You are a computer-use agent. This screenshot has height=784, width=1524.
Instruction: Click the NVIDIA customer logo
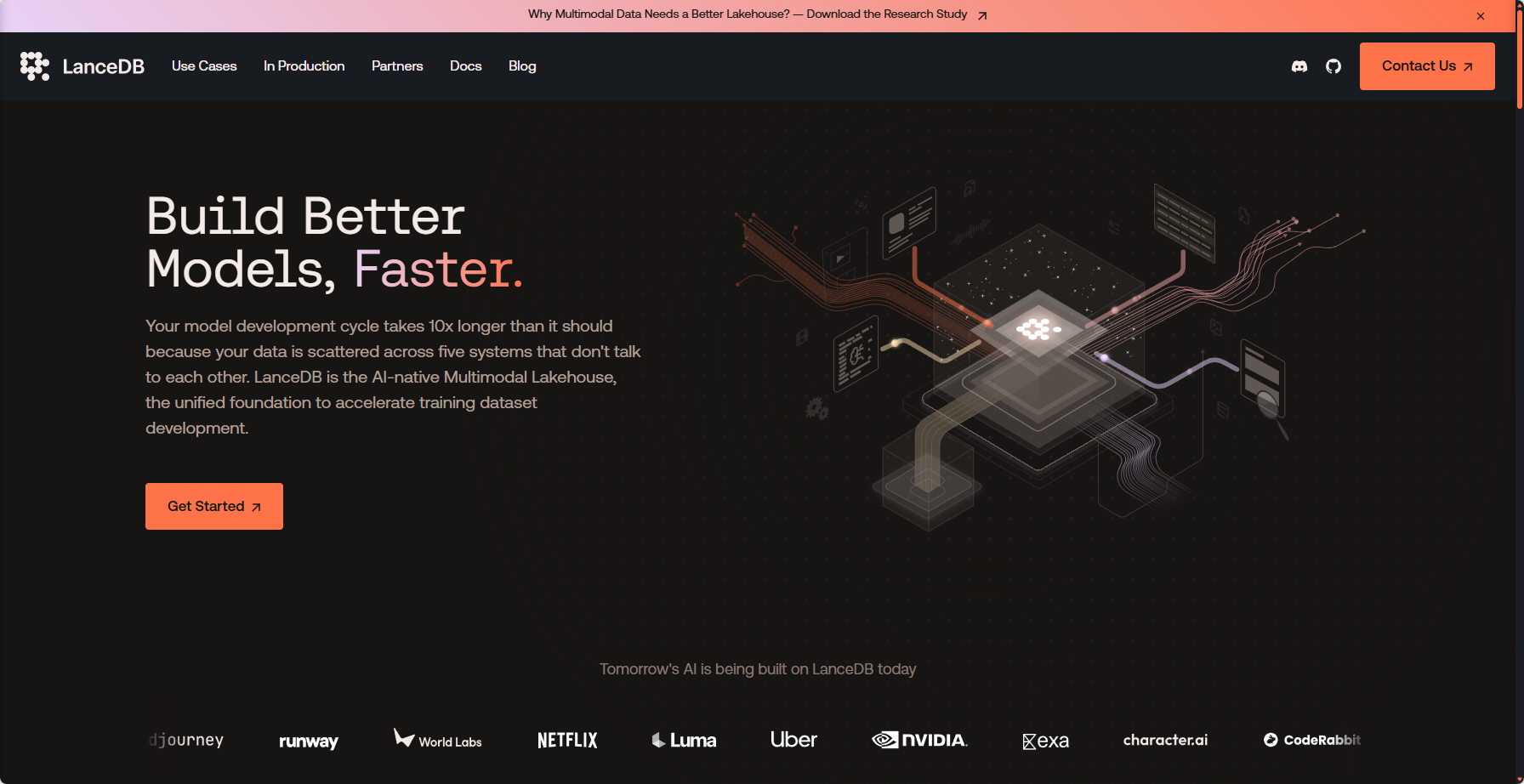point(919,740)
